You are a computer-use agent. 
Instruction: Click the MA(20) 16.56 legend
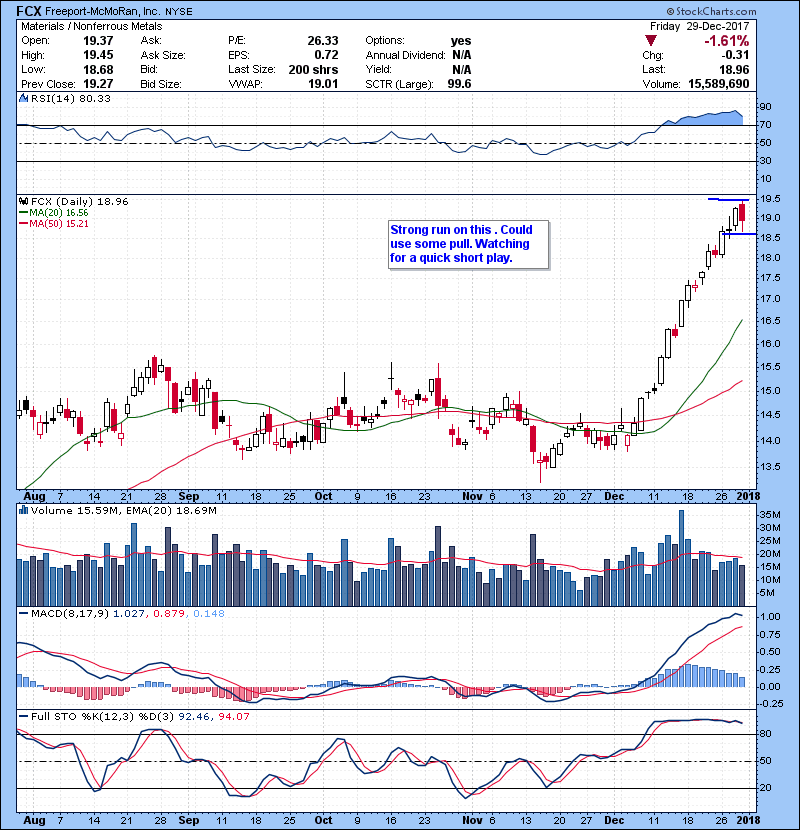(x=54, y=213)
